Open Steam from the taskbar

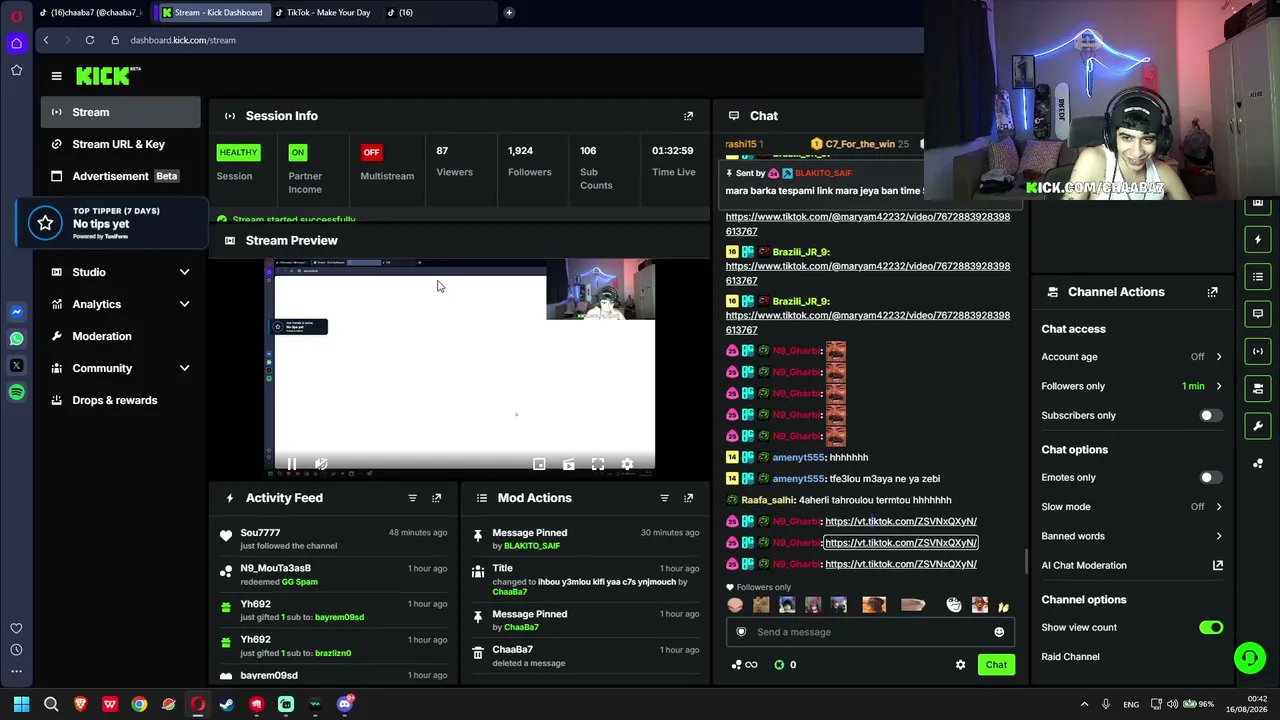tap(227, 704)
